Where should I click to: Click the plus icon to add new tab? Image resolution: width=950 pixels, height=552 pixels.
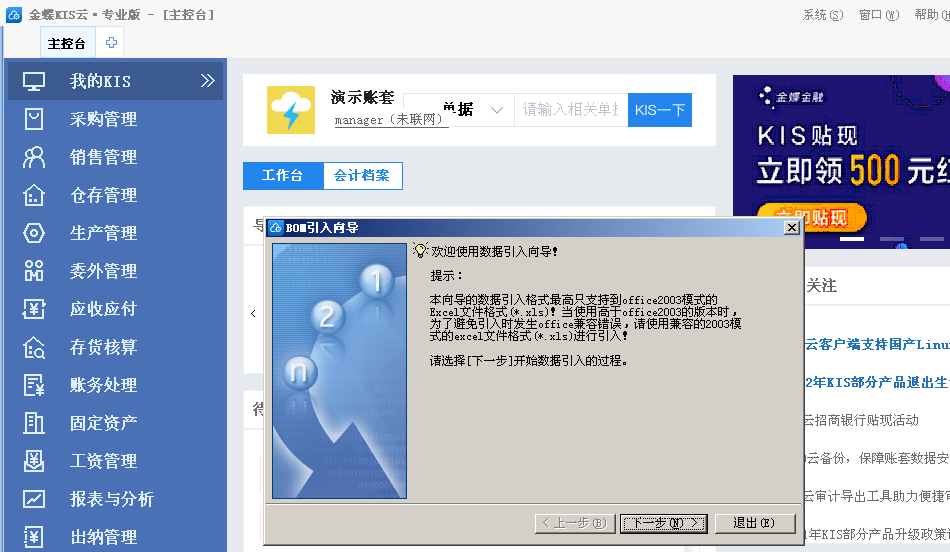coord(111,42)
